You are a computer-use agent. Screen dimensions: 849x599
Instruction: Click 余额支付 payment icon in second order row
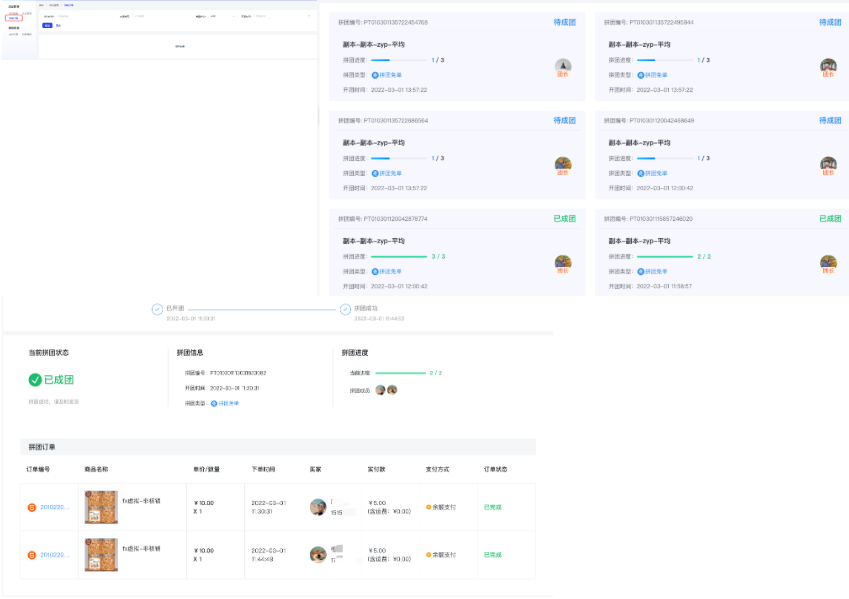[x=429, y=554]
